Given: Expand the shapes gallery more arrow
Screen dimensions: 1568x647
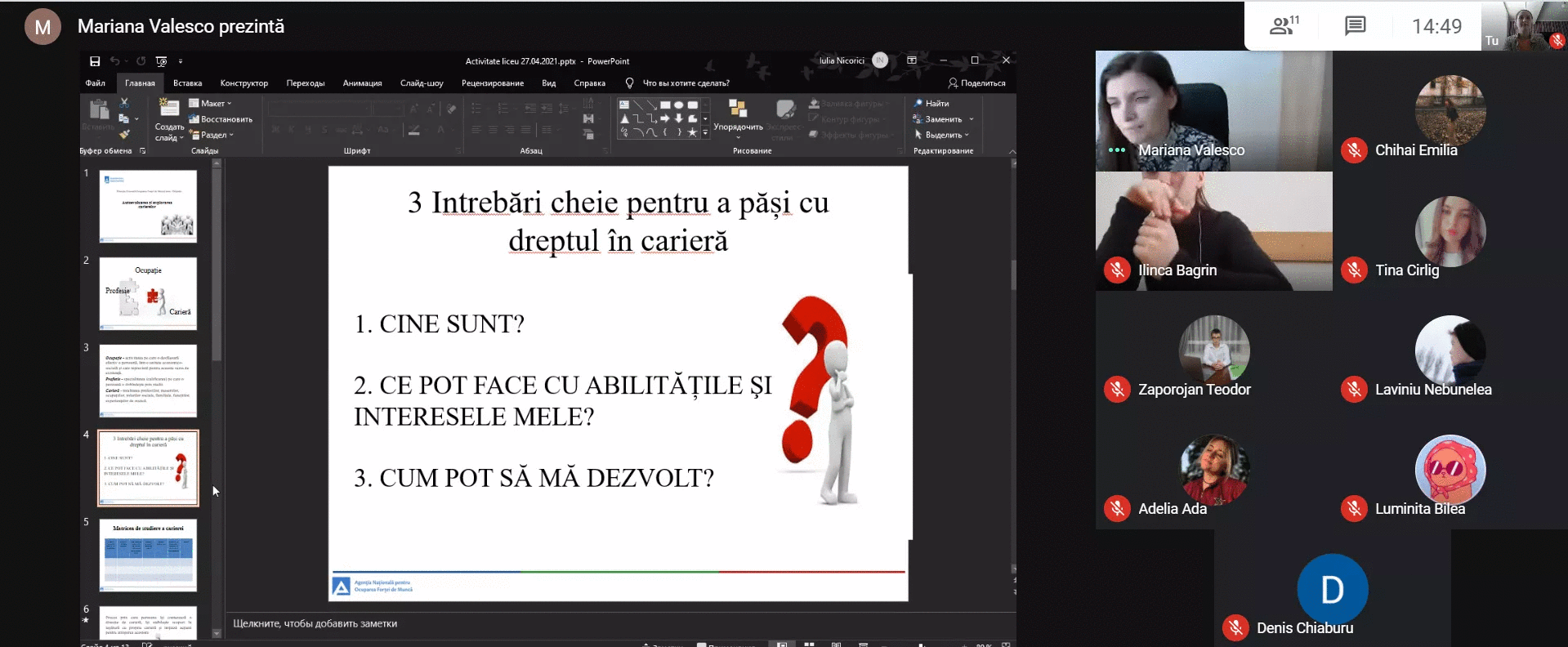Looking at the screenshot, I should tap(706, 132).
